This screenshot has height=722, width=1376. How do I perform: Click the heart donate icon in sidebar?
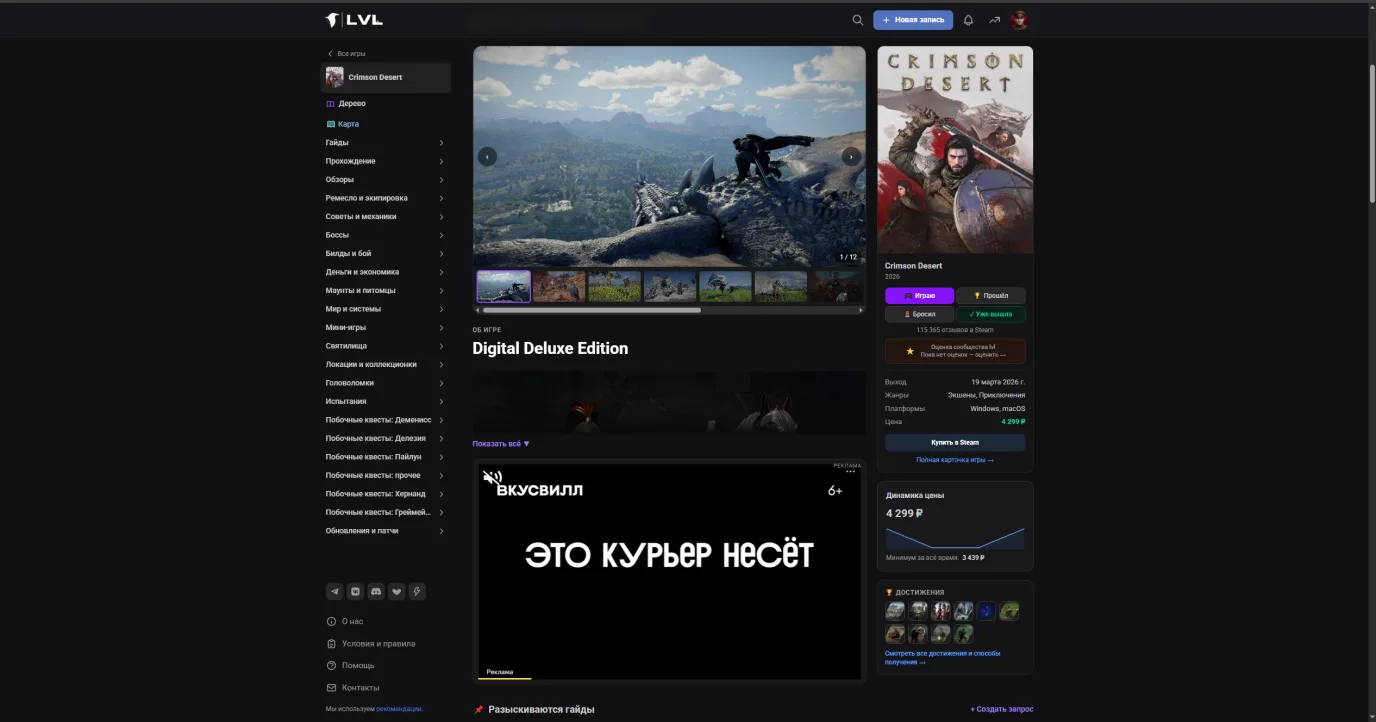click(x=397, y=591)
